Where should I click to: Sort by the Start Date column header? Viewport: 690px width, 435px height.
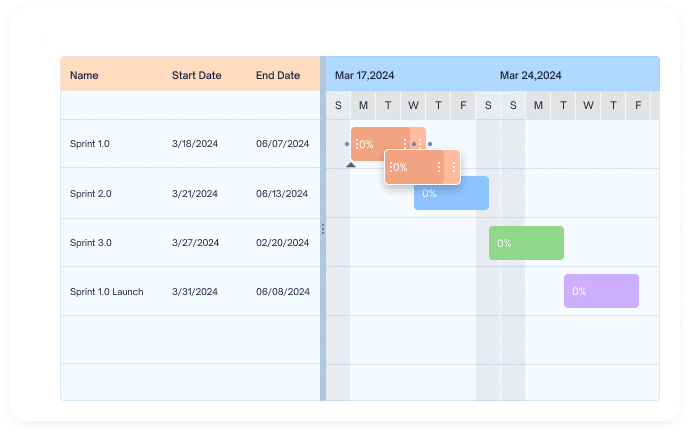pos(196,75)
